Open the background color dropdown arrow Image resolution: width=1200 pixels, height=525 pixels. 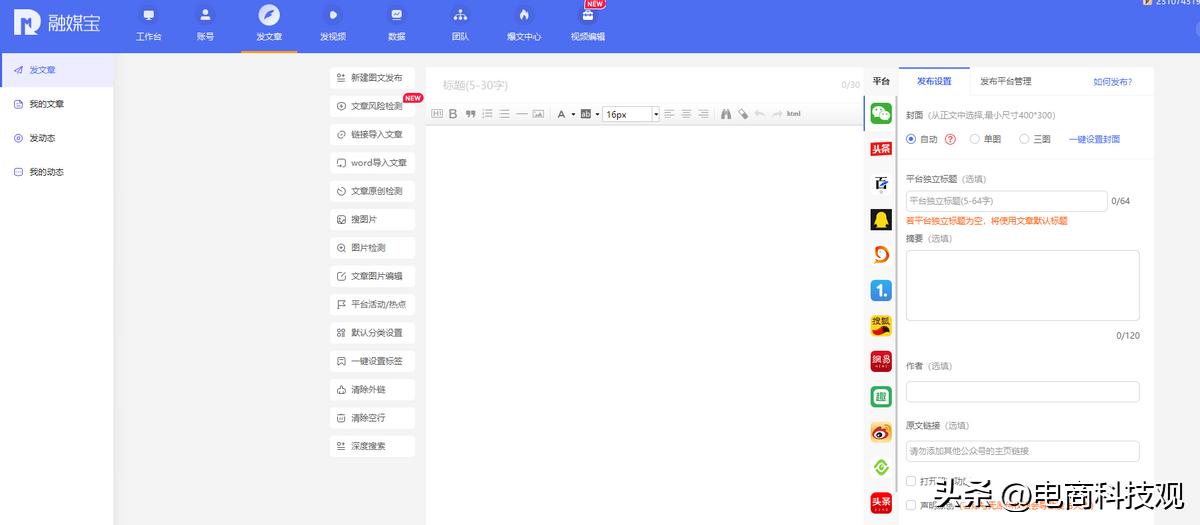597,114
